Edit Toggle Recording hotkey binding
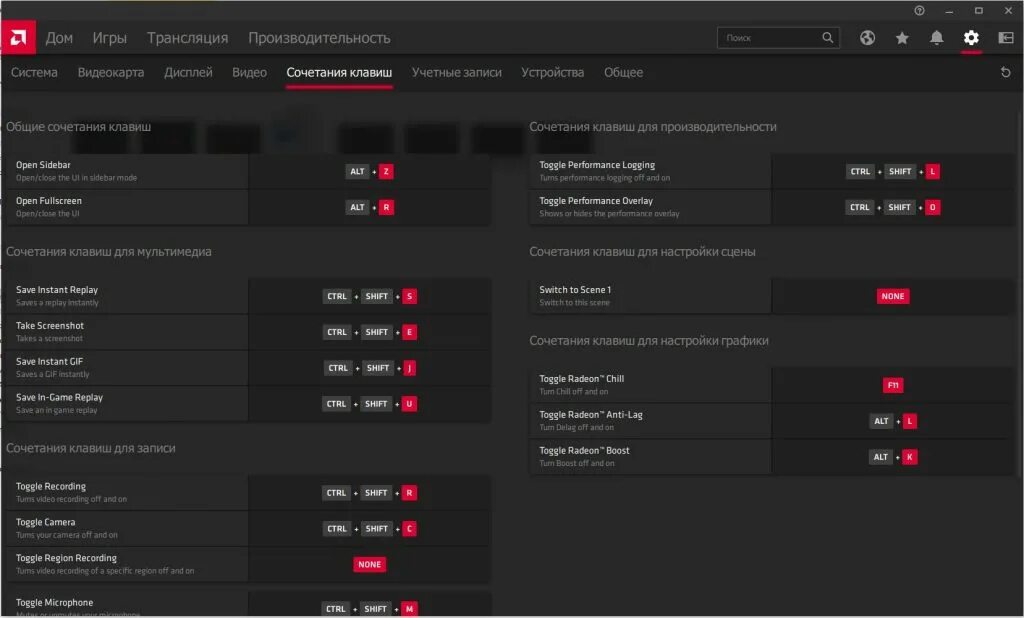Screen dimensions: 1024x618 pyautogui.click(x=370, y=493)
